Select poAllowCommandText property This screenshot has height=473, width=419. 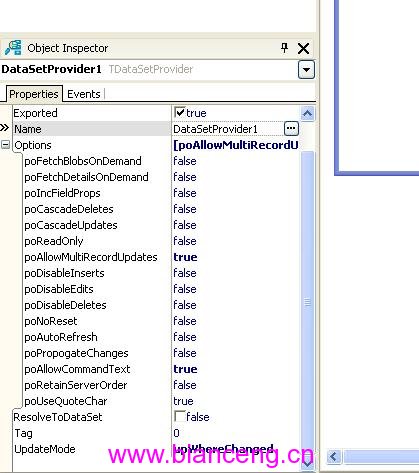77,369
